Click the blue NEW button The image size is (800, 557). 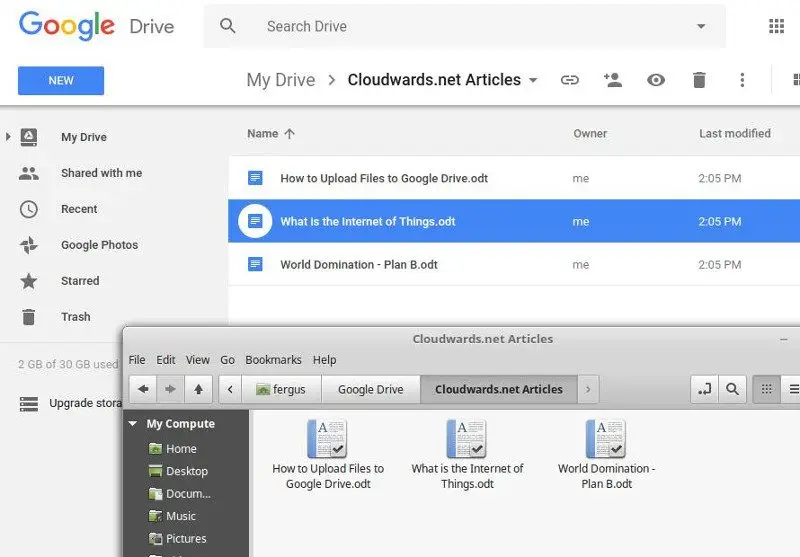coord(61,81)
